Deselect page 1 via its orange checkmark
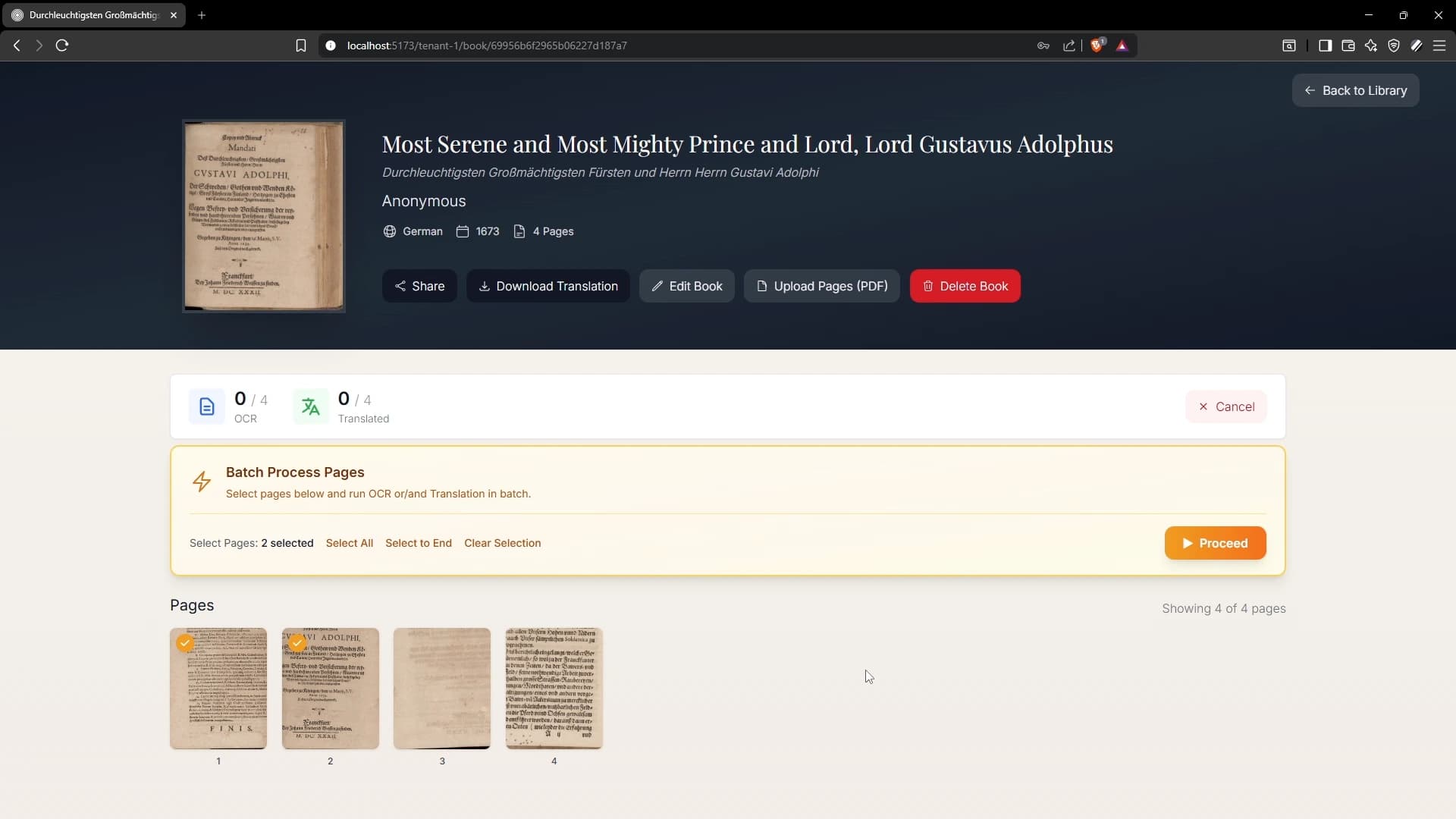 [x=184, y=642]
